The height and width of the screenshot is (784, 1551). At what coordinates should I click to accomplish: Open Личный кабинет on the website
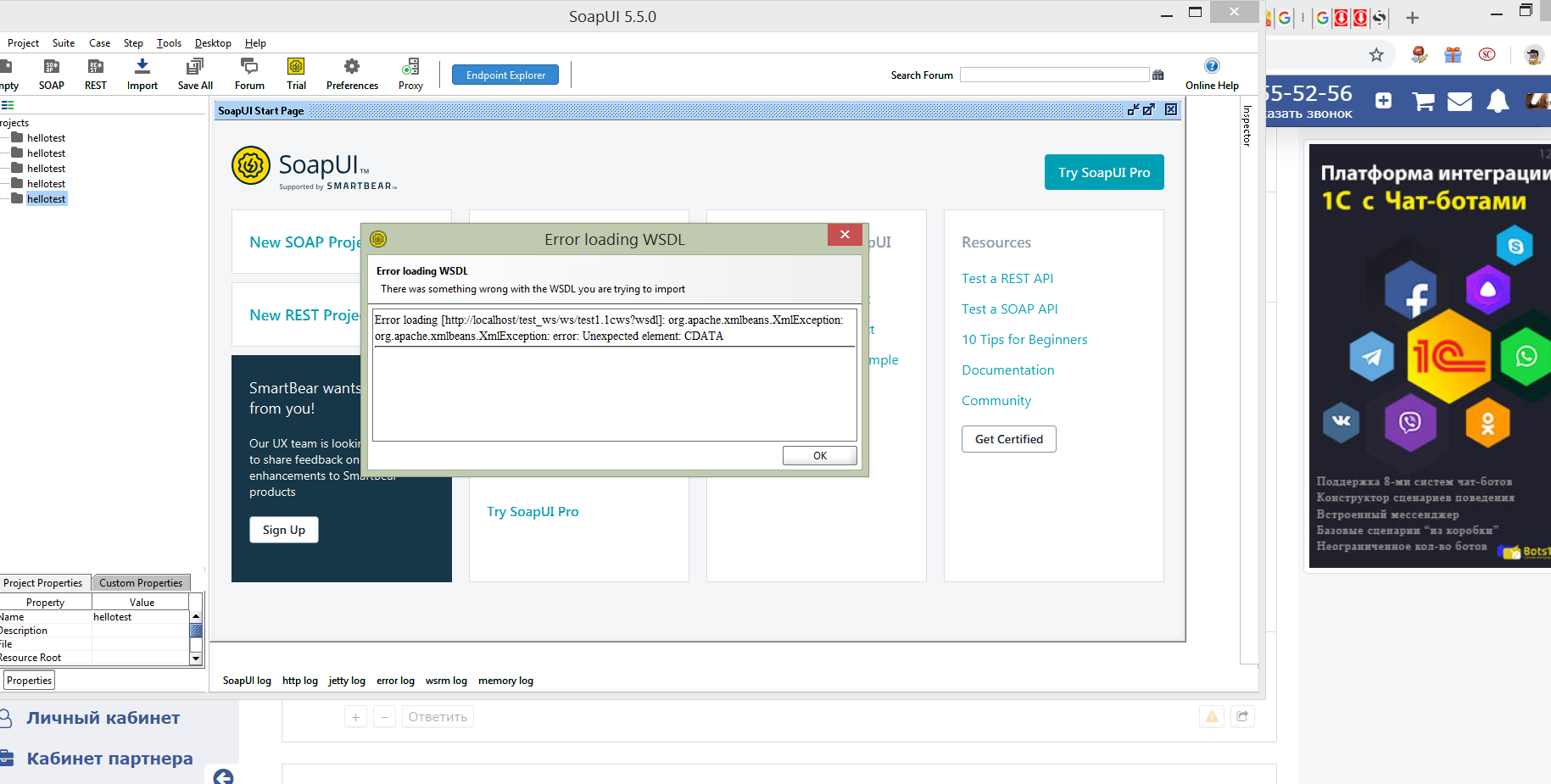pyautogui.click(x=103, y=718)
